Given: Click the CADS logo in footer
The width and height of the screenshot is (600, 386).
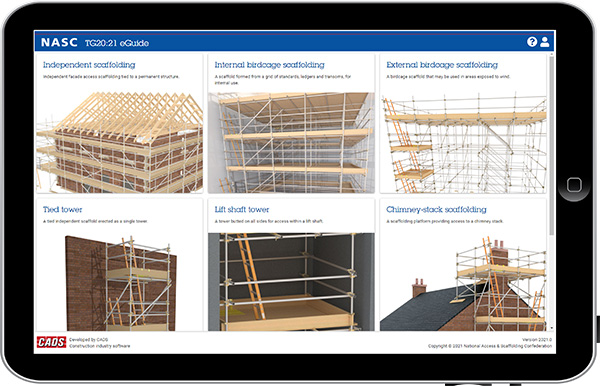Looking at the screenshot, I should pyautogui.click(x=51, y=342).
